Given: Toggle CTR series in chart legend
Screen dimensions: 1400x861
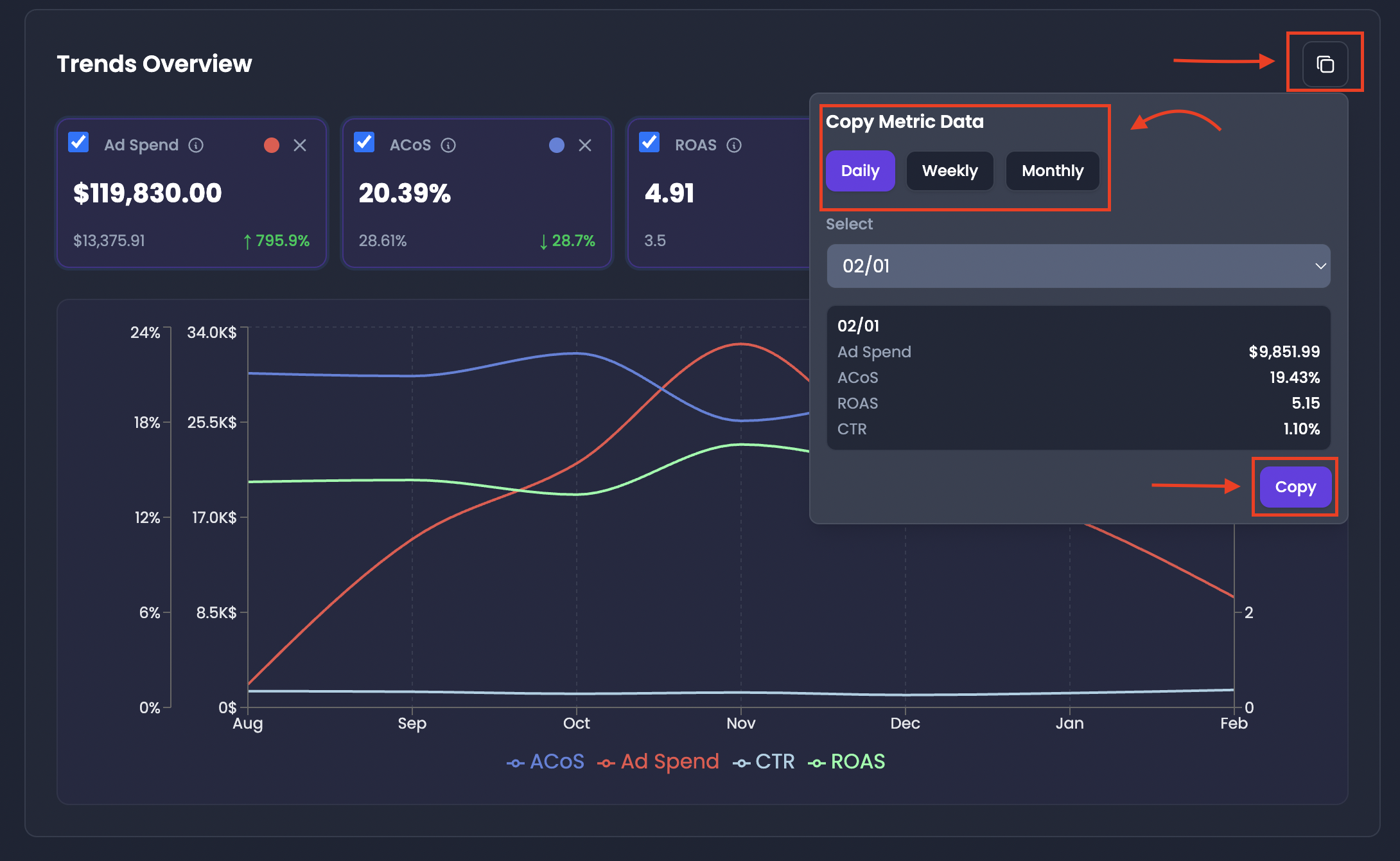Looking at the screenshot, I should tap(764, 762).
